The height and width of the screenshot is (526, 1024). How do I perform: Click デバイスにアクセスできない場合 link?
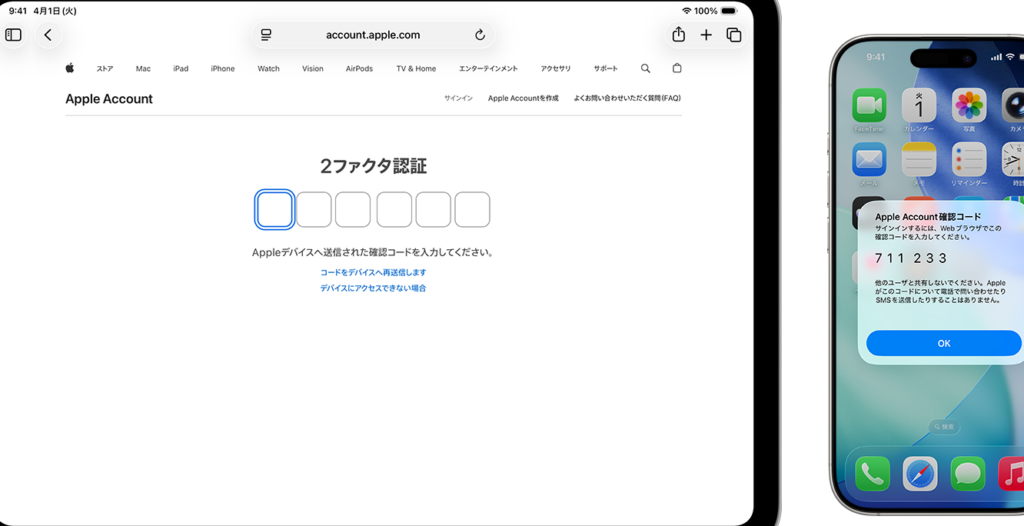pos(373,288)
